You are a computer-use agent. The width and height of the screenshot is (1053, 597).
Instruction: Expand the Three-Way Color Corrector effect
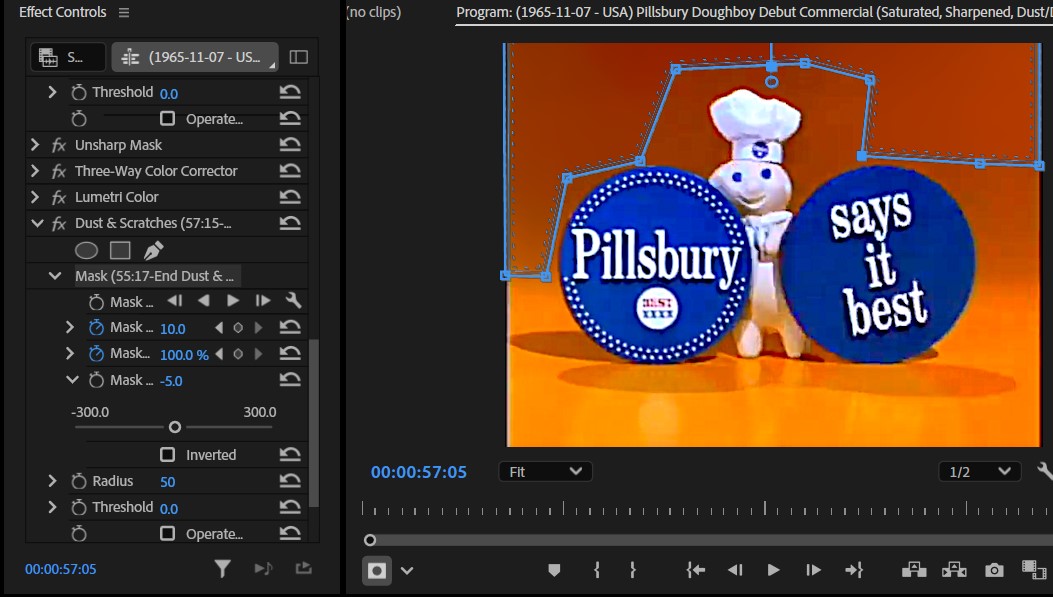tap(35, 171)
